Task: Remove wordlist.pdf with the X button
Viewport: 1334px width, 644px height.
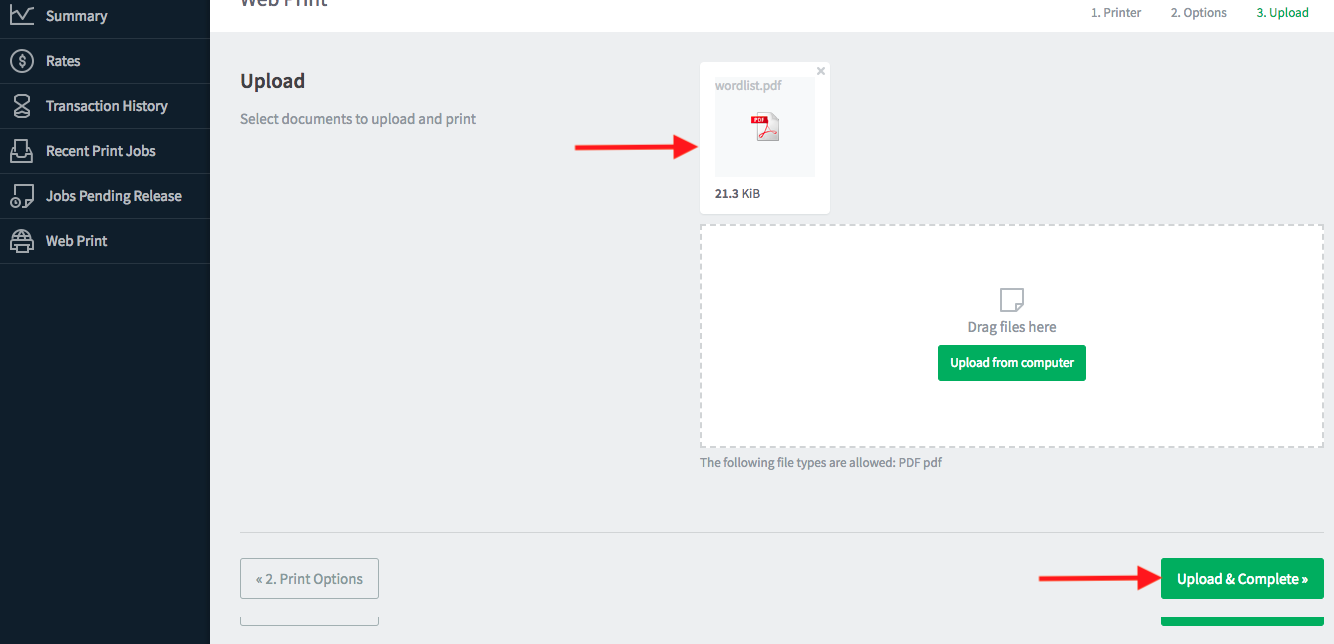Action: (821, 71)
